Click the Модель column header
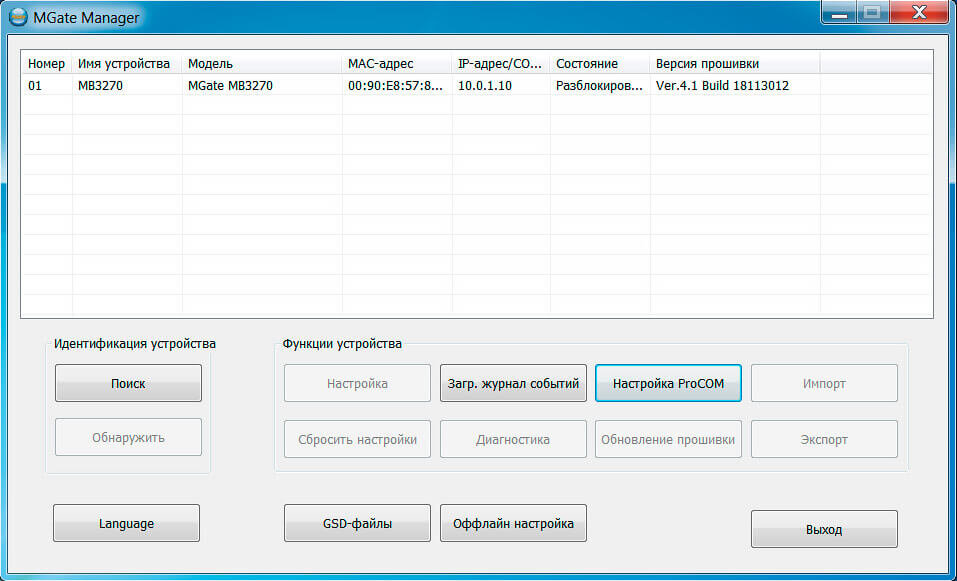 point(262,63)
